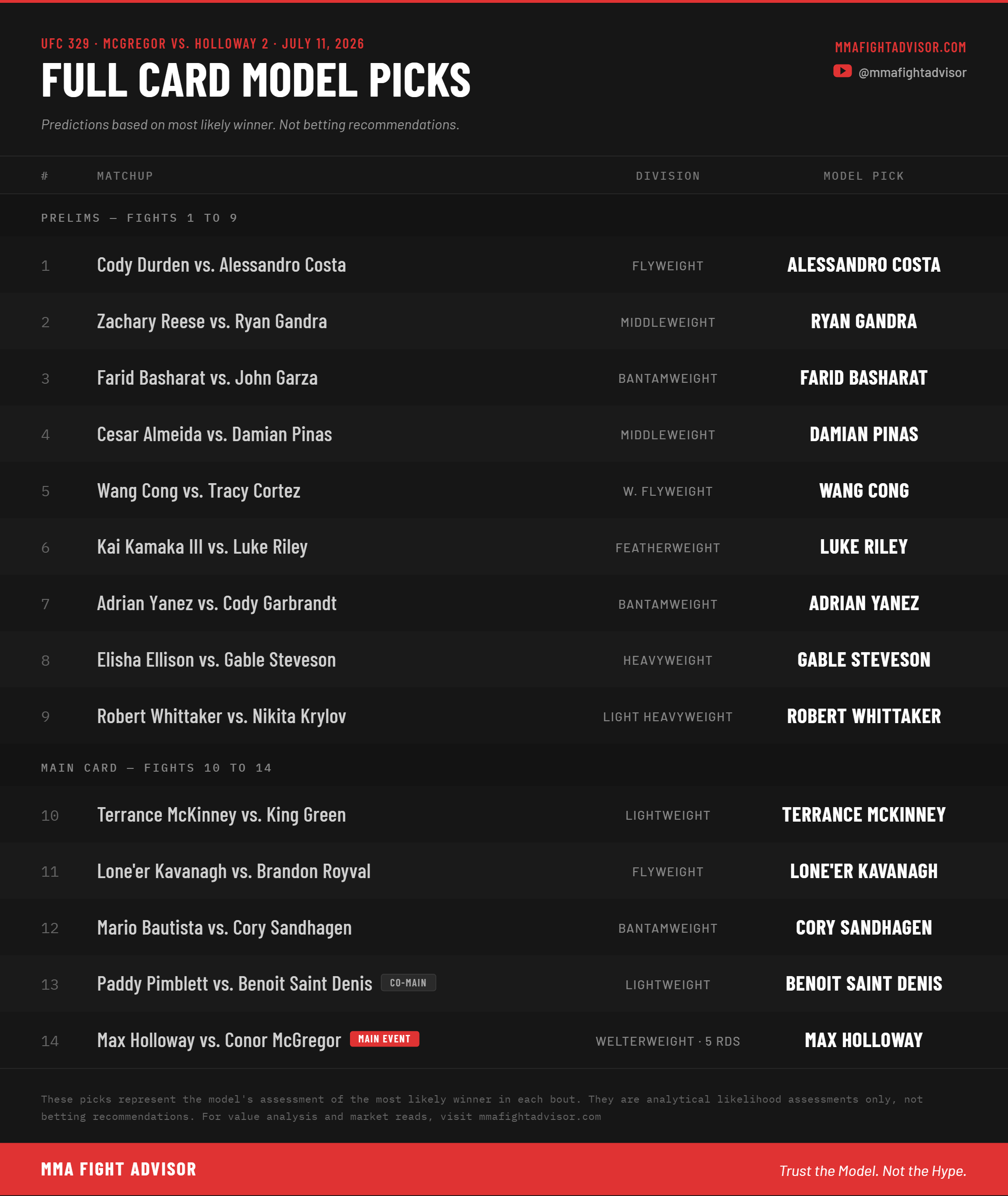This screenshot has height=1196, width=1008.
Task: Click the @mmafightadvisor handle
Action: coord(912,73)
